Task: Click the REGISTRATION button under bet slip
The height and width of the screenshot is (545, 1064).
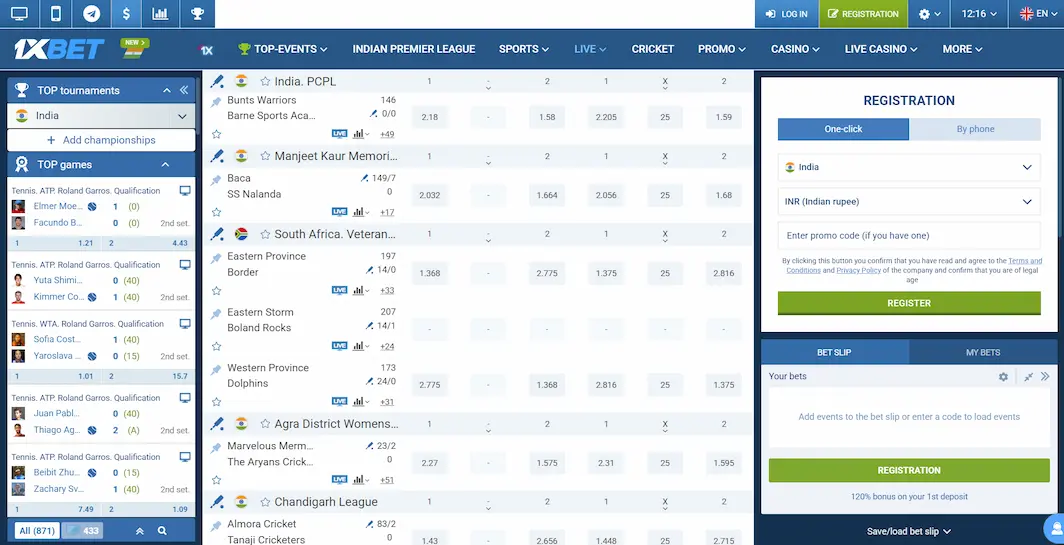Action: tap(909, 470)
